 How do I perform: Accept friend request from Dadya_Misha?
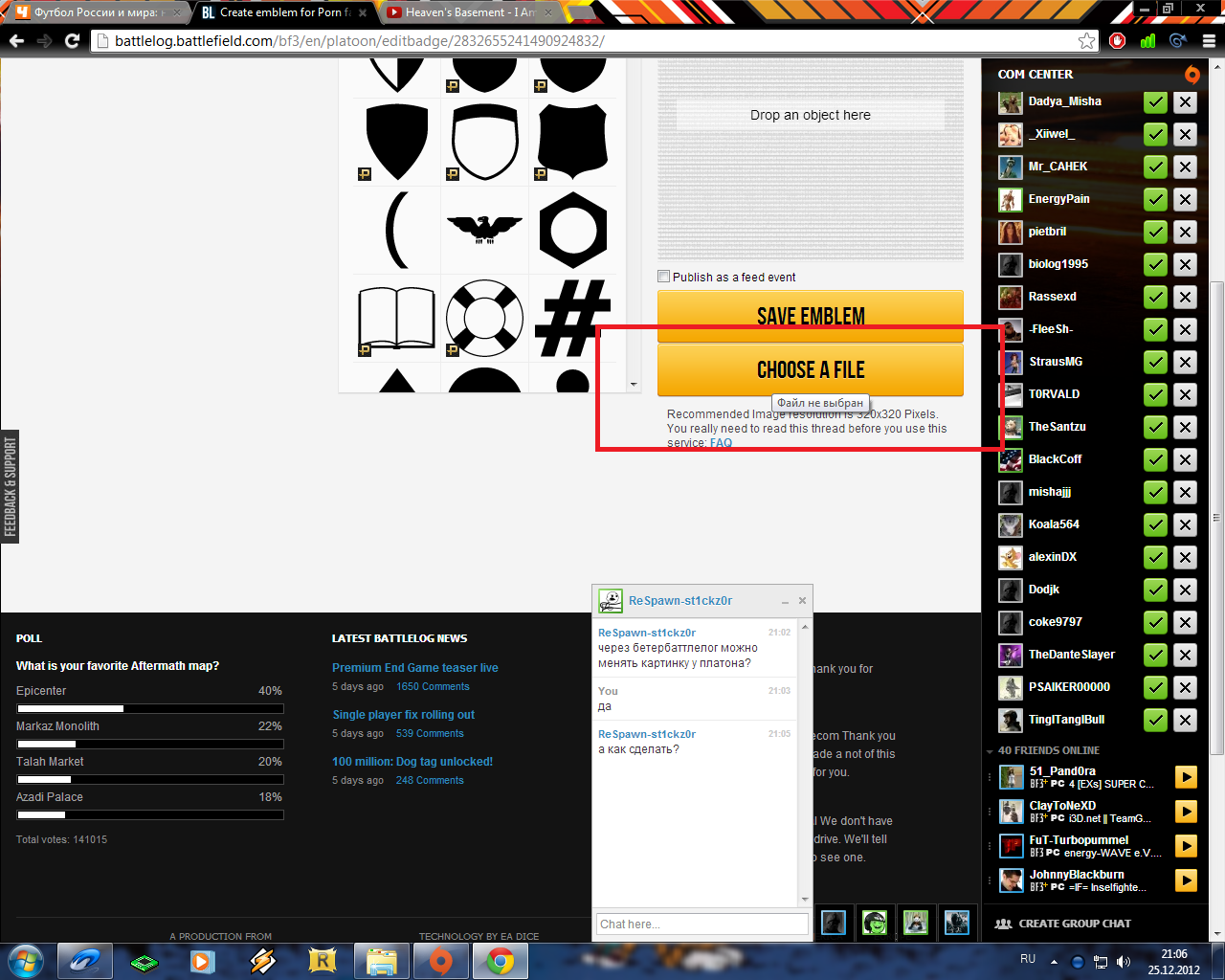tap(1156, 102)
